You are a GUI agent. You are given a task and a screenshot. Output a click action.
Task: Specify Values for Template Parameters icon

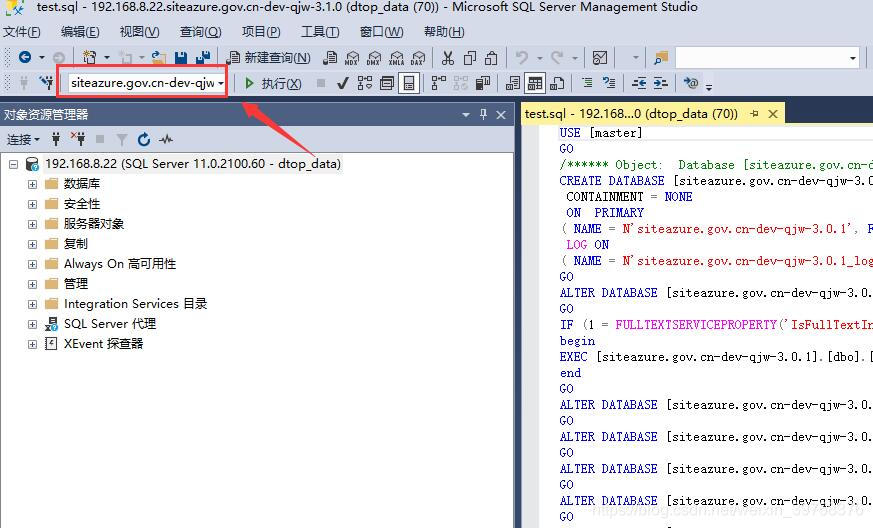[x=690, y=83]
